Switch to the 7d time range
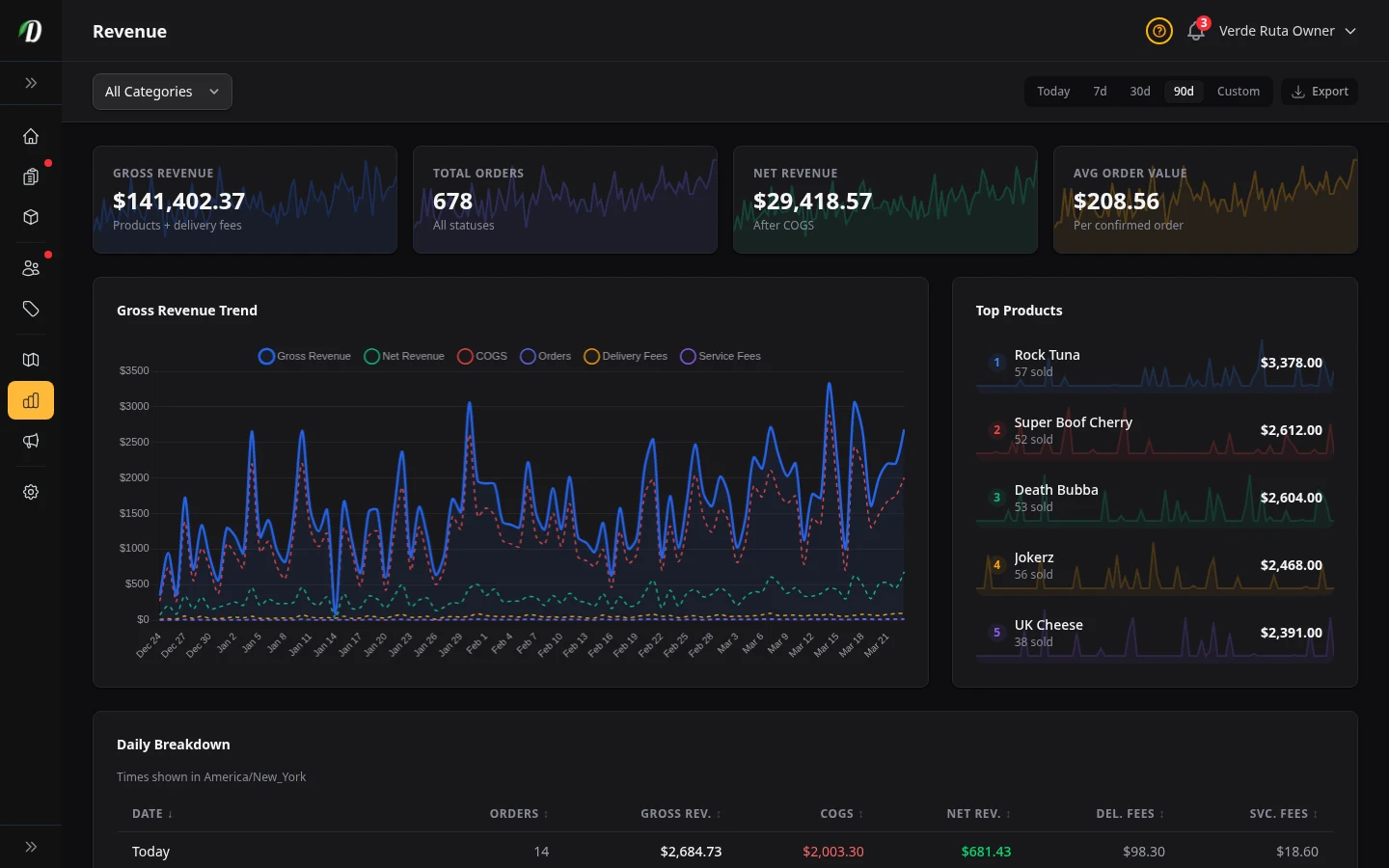 click(1100, 91)
